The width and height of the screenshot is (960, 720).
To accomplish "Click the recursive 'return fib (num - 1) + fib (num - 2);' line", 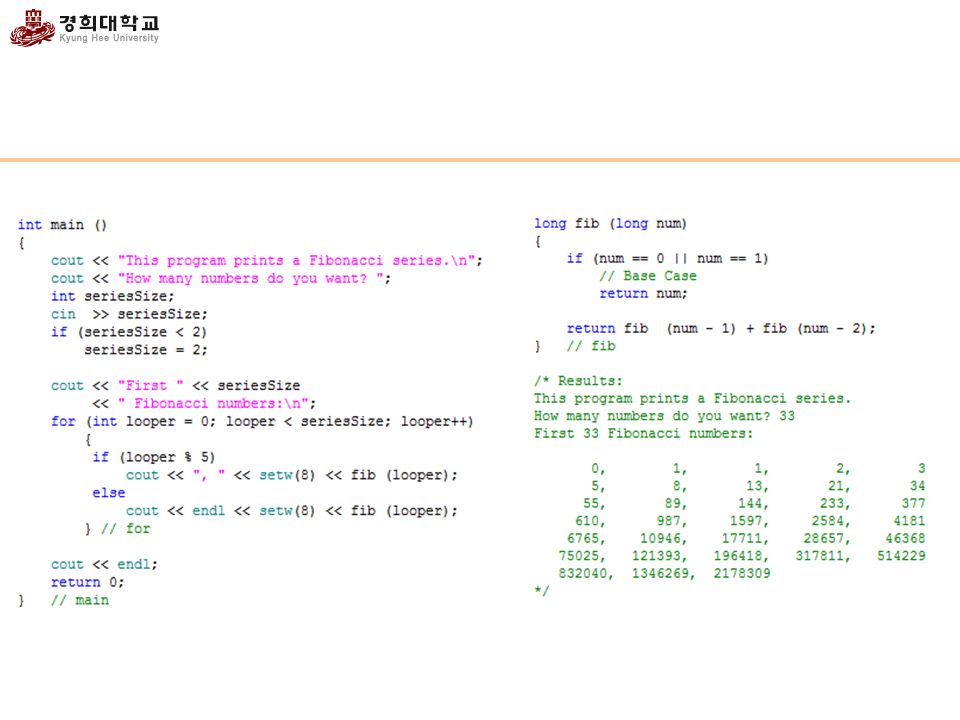I will tap(721, 328).
